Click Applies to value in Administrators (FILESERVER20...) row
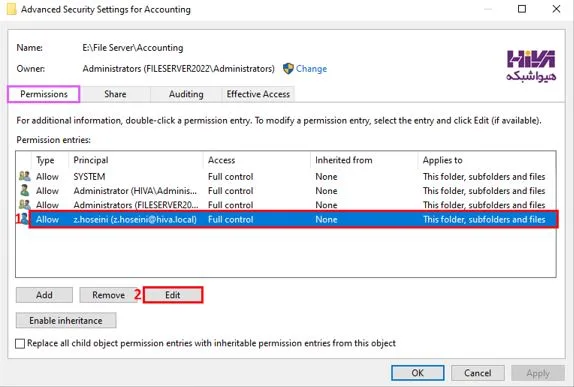574x387 pixels. point(484,205)
